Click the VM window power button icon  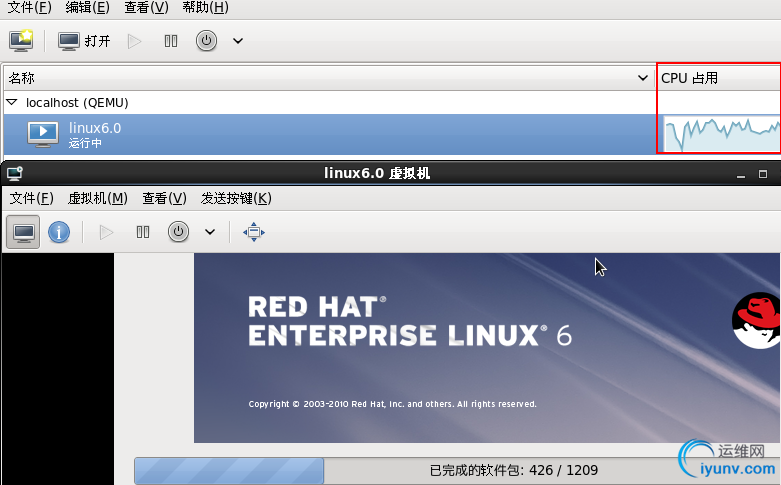click(178, 232)
